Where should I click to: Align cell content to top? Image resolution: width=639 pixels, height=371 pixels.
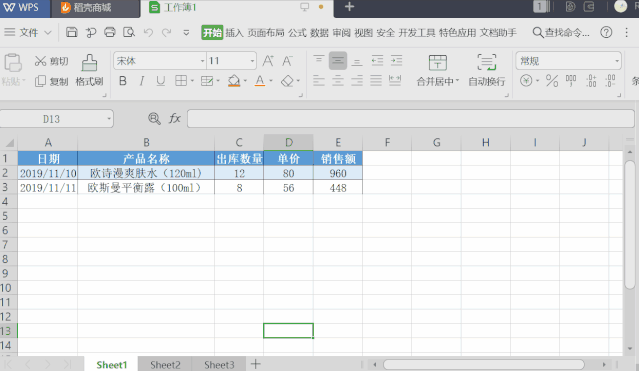coord(319,61)
